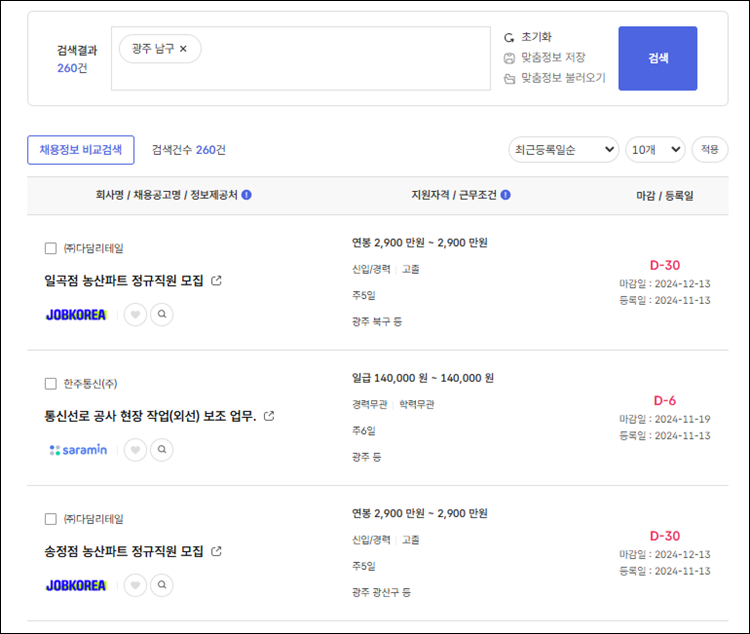Viewport: 750px width, 634px height.
Task: Click magnifier icon on 통신선로 posting
Action: point(162,450)
